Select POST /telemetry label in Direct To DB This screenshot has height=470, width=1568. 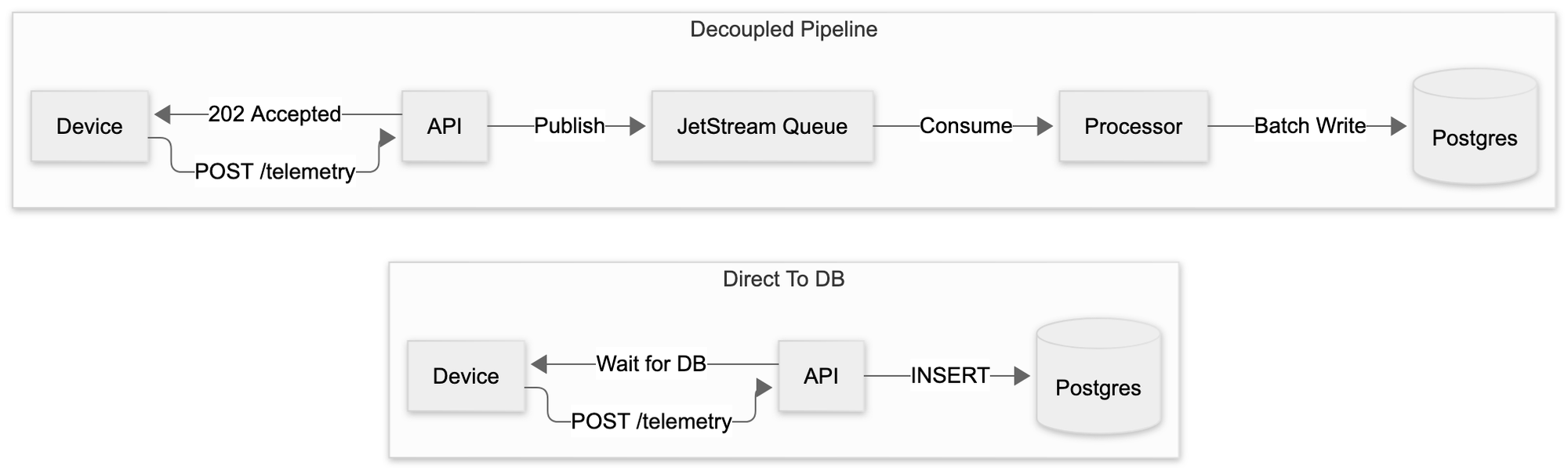tap(651, 421)
